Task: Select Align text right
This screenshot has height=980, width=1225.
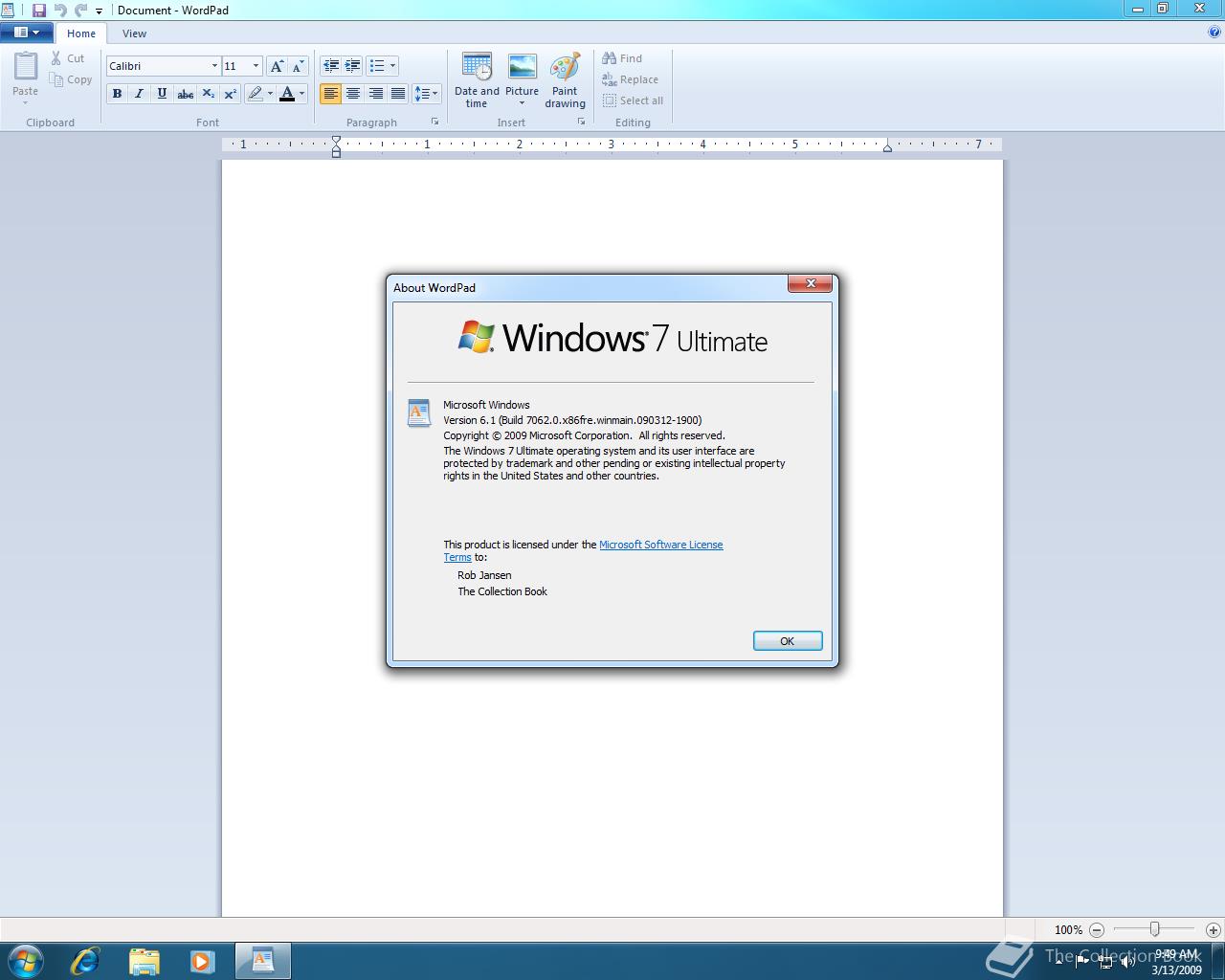Action: pos(376,94)
